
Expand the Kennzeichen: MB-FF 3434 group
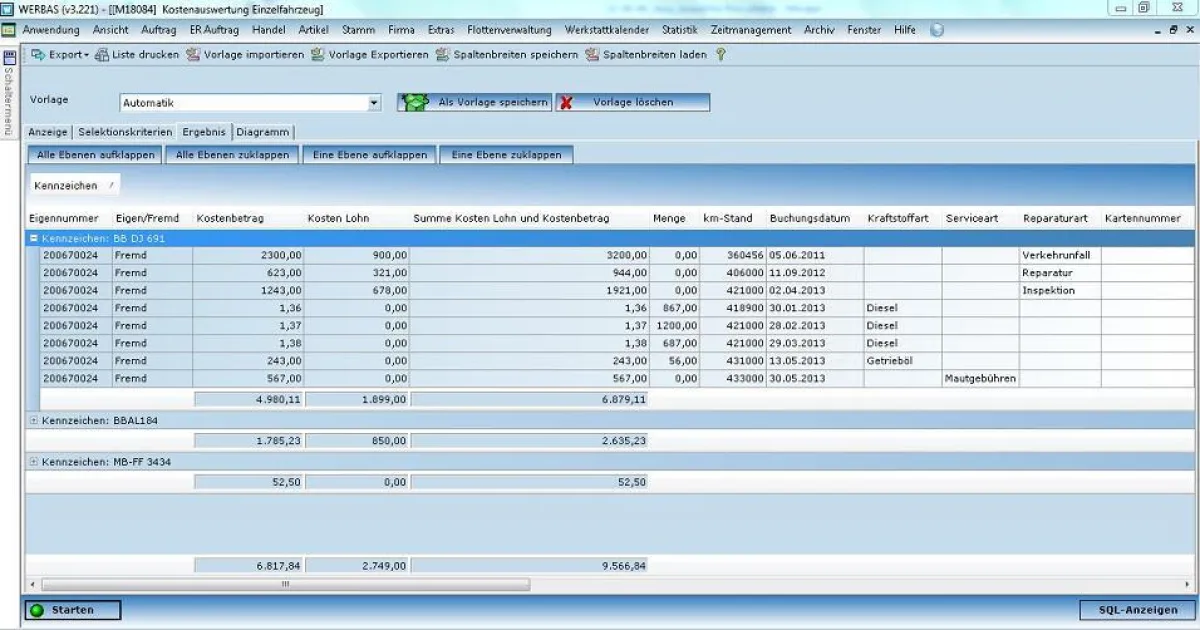pos(34,462)
